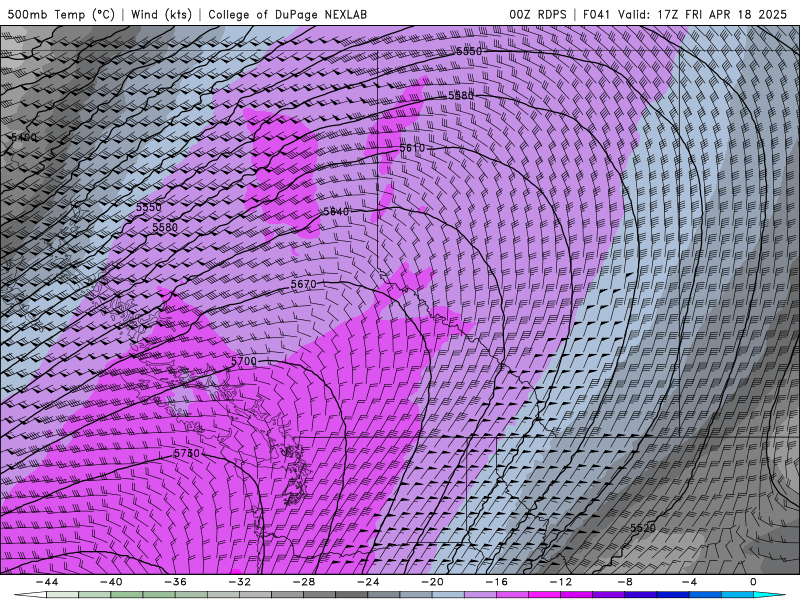Click the 0 colorbar tick label

[x=754, y=582]
